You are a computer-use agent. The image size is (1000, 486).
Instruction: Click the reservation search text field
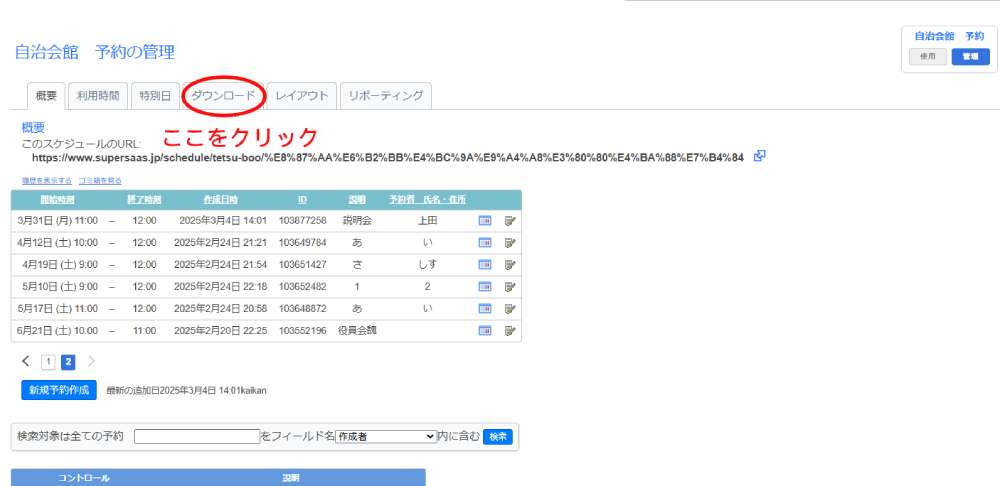coord(197,436)
